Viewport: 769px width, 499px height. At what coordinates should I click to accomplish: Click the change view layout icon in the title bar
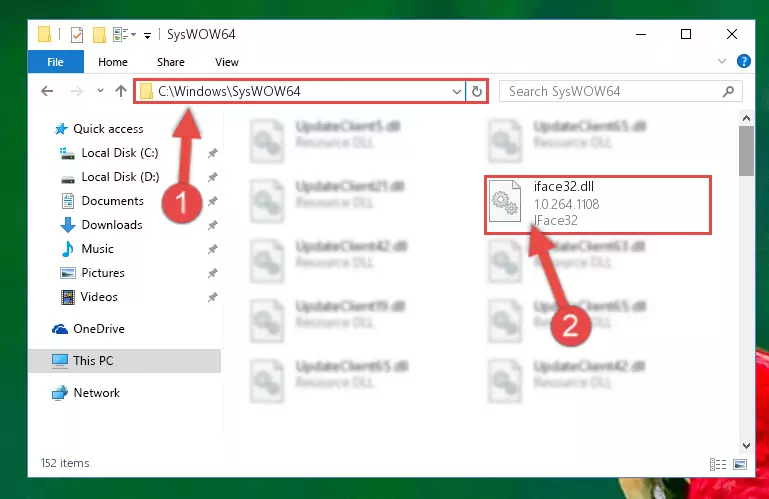click(x=121, y=34)
